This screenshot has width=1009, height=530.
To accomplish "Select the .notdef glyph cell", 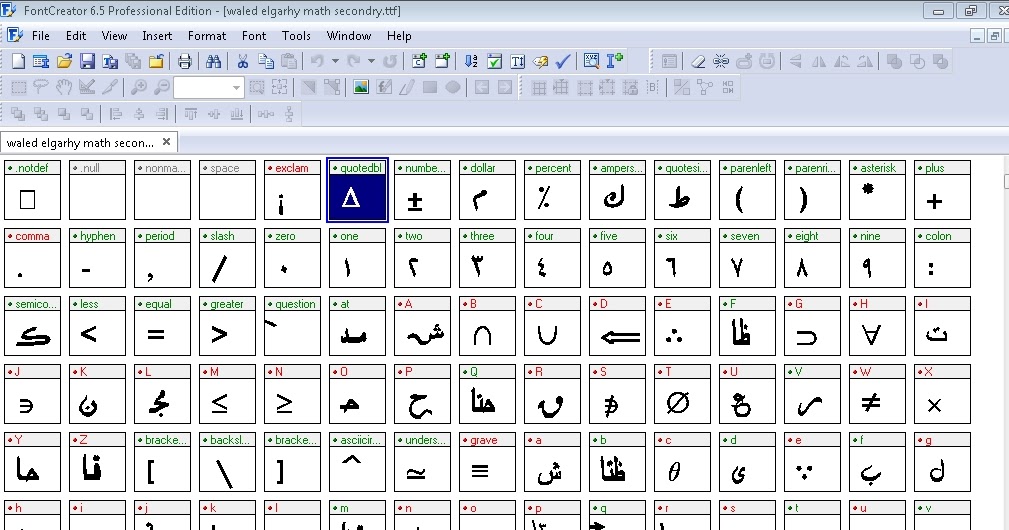I will 32,190.
